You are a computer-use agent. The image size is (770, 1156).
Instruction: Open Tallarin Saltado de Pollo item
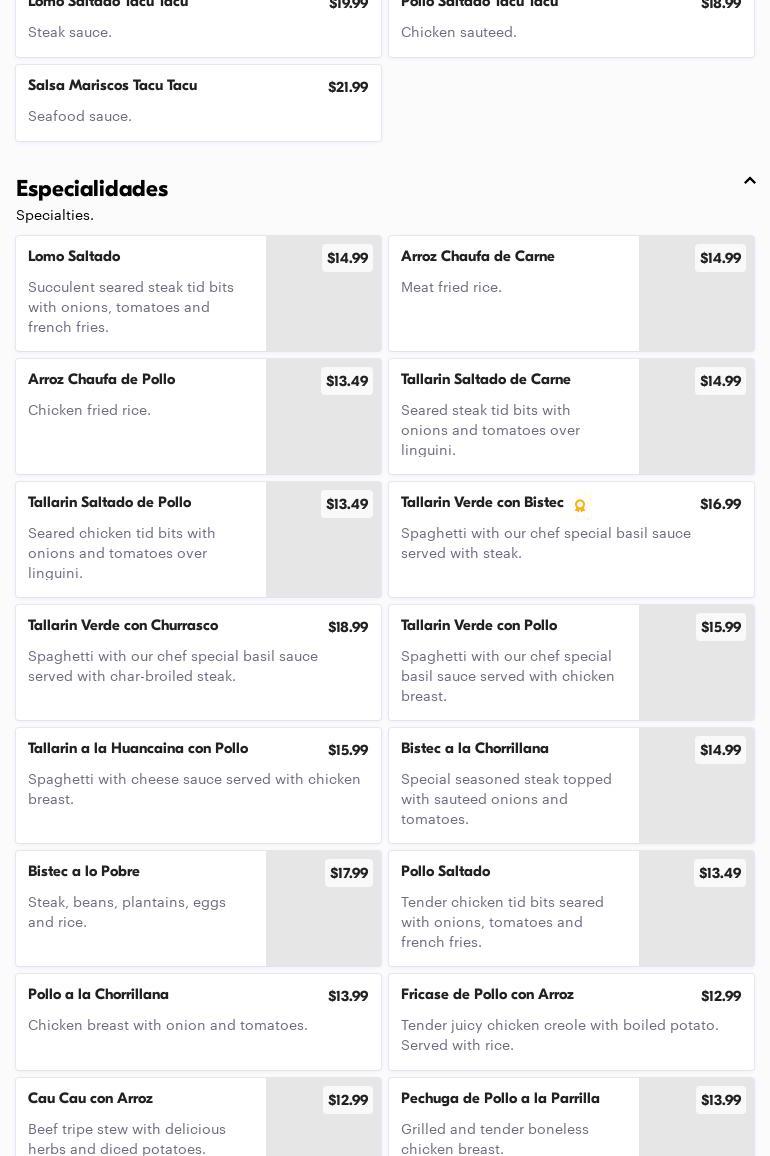[x=141, y=538]
